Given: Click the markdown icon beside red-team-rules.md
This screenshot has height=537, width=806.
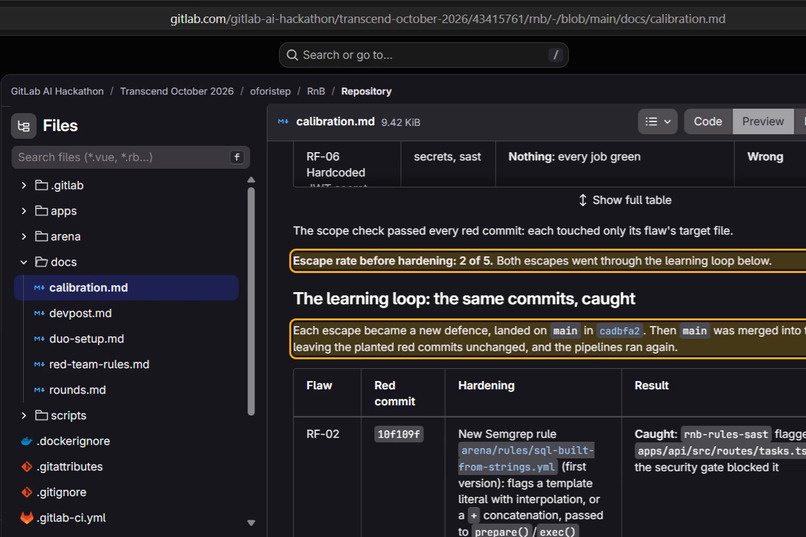Looking at the screenshot, I should (39, 364).
